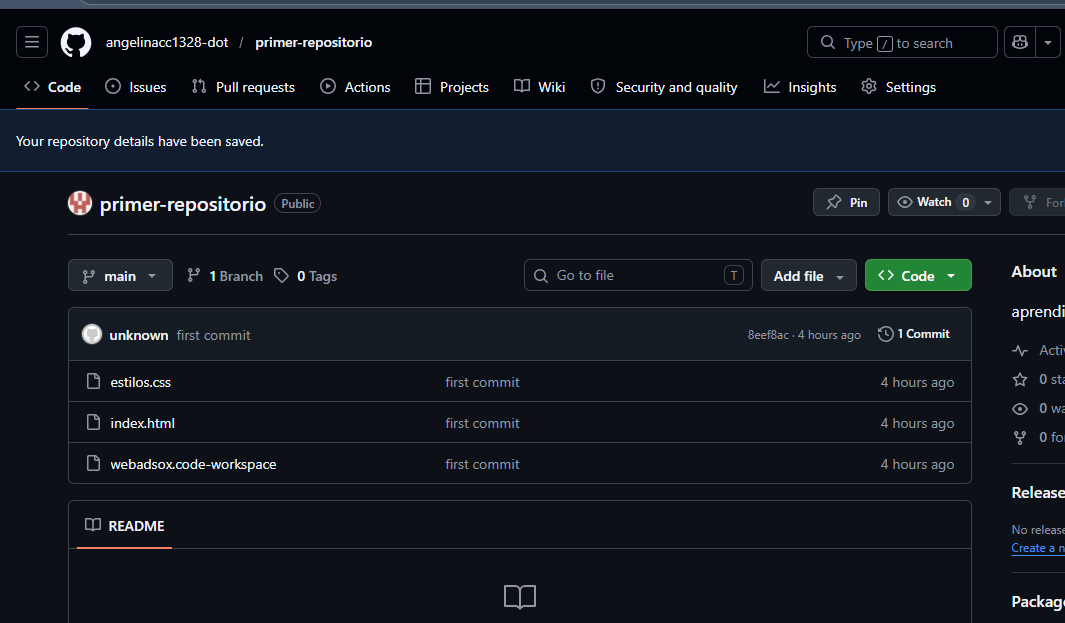
Task: Click file icon next to estilos.css
Action: point(94,381)
